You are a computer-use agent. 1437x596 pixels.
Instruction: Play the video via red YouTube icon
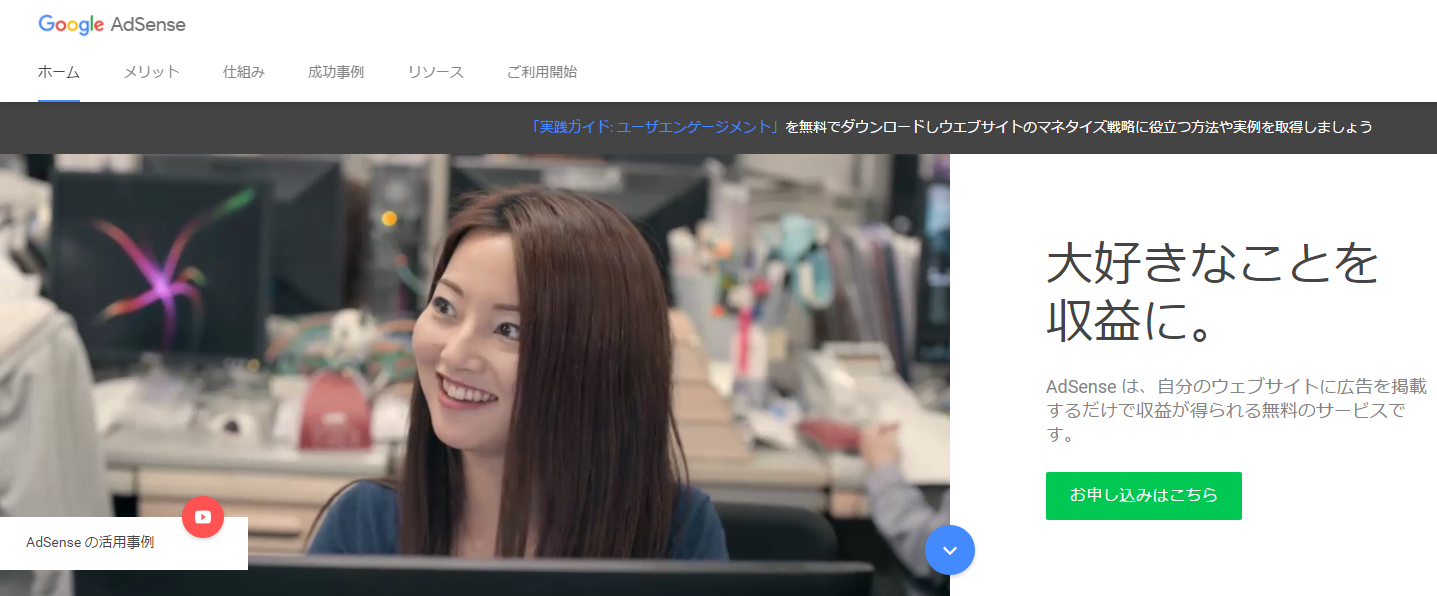coord(203,517)
